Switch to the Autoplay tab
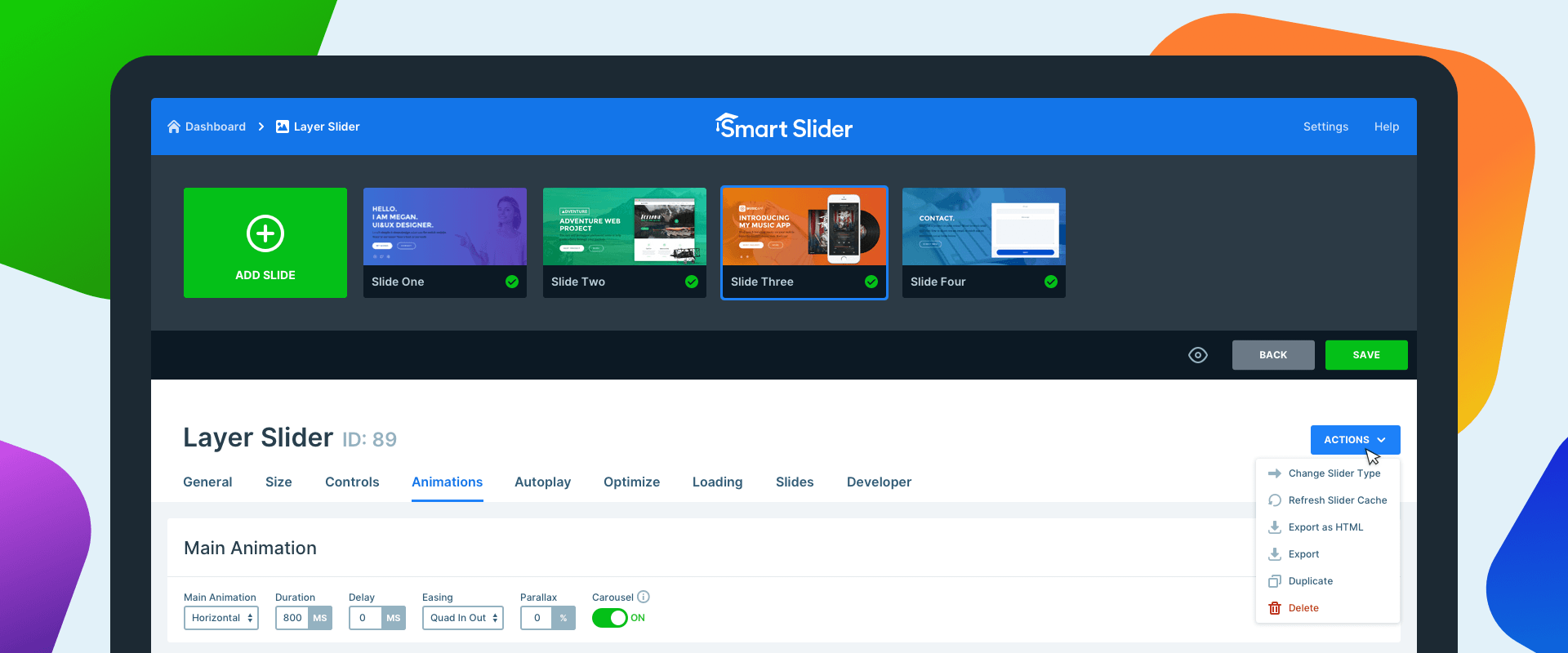1568x653 pixels. click(543, 482)
